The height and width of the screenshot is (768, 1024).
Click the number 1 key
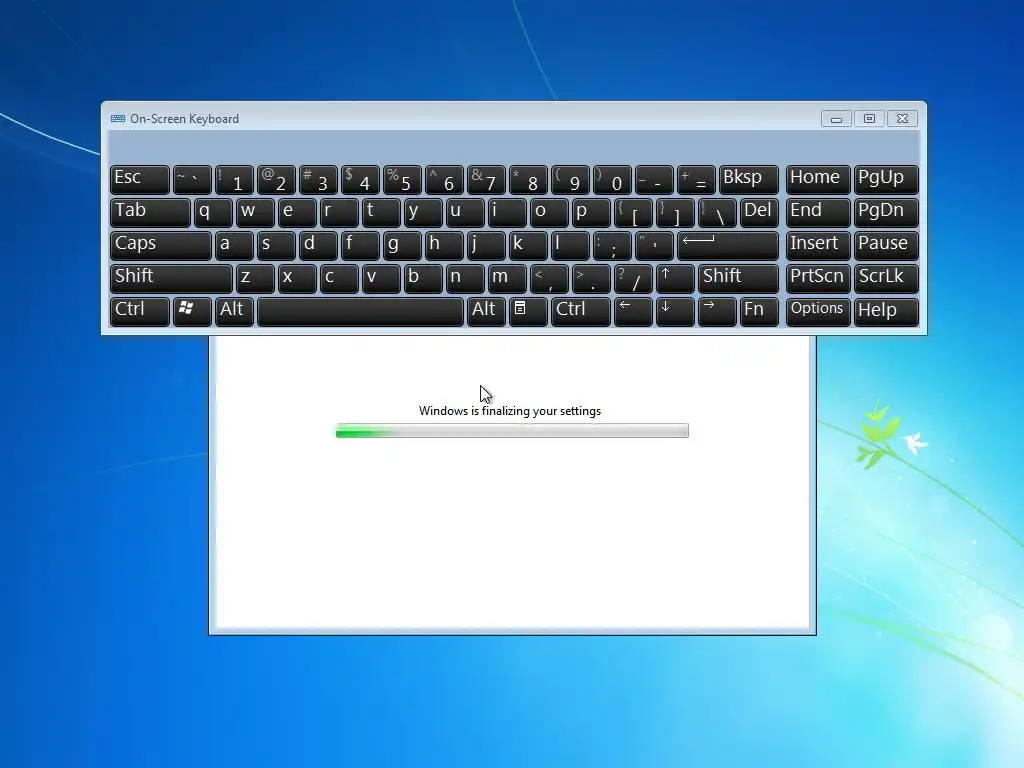(234, 180)
